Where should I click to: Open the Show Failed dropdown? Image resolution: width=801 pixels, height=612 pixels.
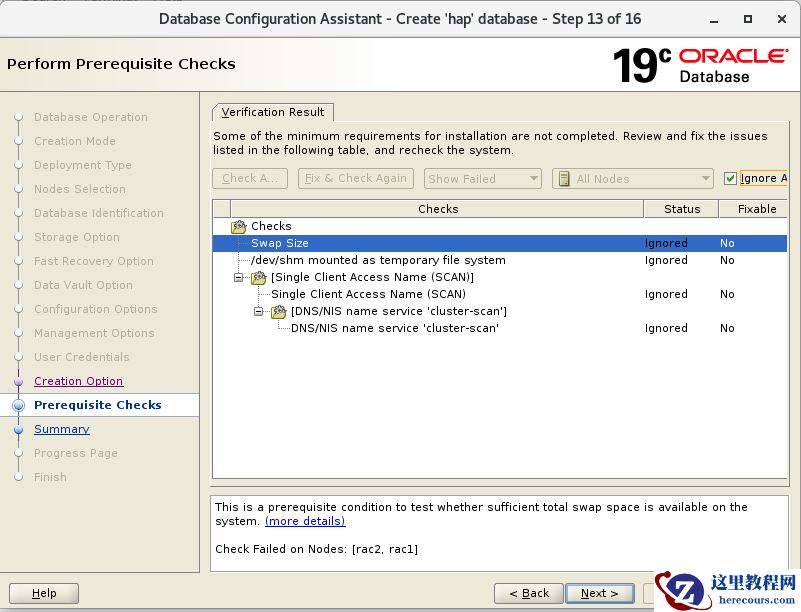pyautogui.click(x=482, y=179)
